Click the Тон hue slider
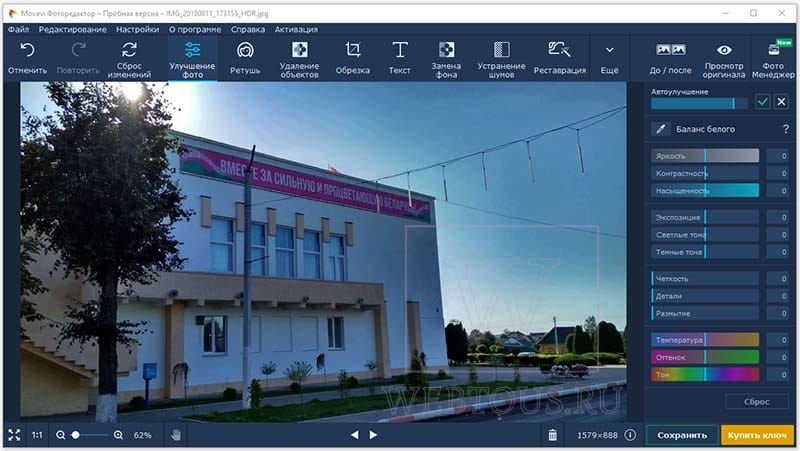The image size is (800, 451). (x=705, y=374)
